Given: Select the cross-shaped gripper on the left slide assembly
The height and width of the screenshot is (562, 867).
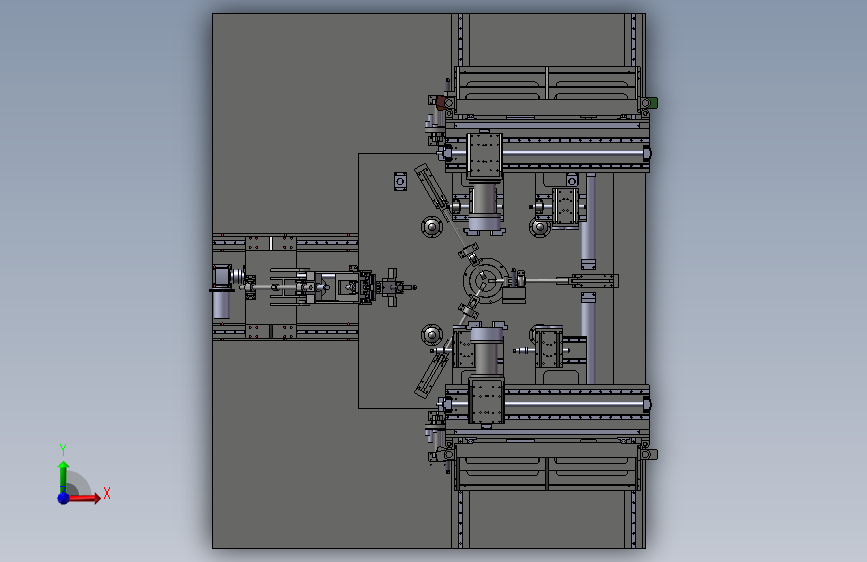Looking at the screenshot, I should 392,288.
